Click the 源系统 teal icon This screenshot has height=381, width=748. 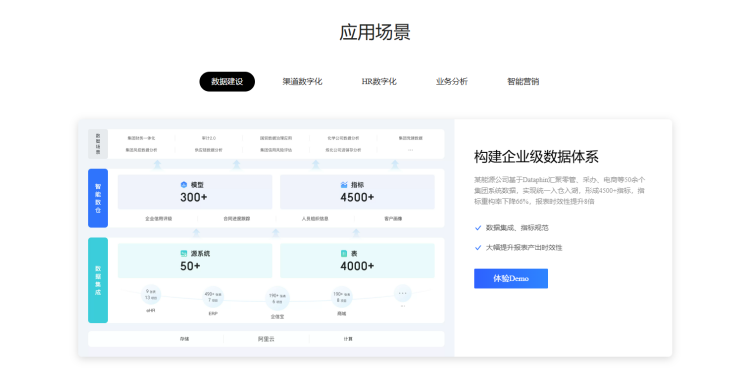(x=184, y=254)
